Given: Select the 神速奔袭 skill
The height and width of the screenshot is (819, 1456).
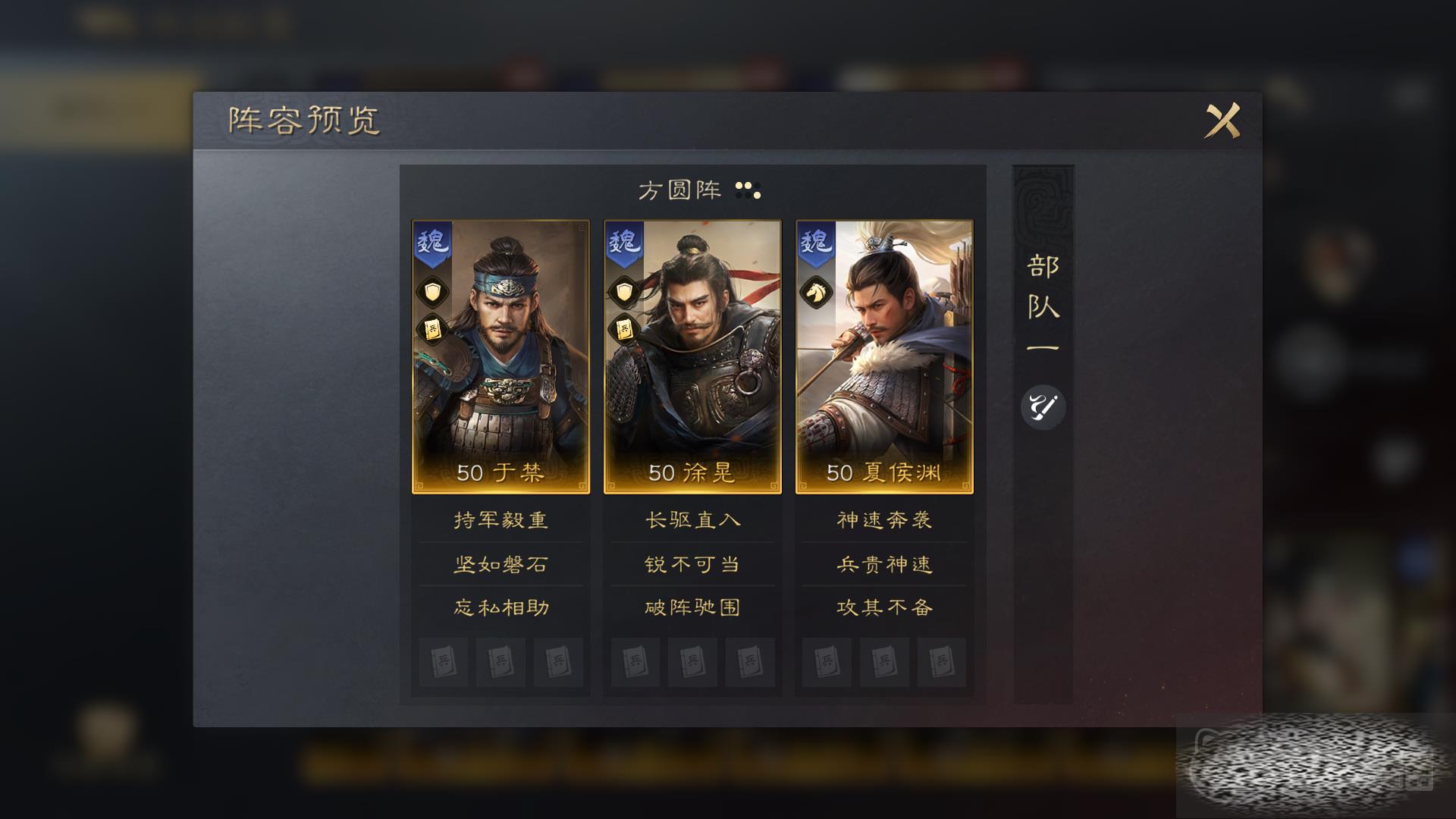Looking at the screenshot, I should pyautogui.click(x=884, y=520).
